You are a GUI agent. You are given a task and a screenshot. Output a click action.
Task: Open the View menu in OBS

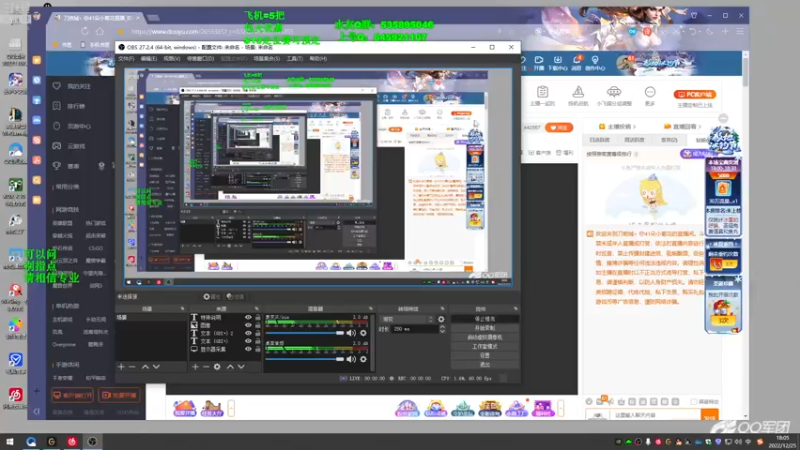(171, 59)
